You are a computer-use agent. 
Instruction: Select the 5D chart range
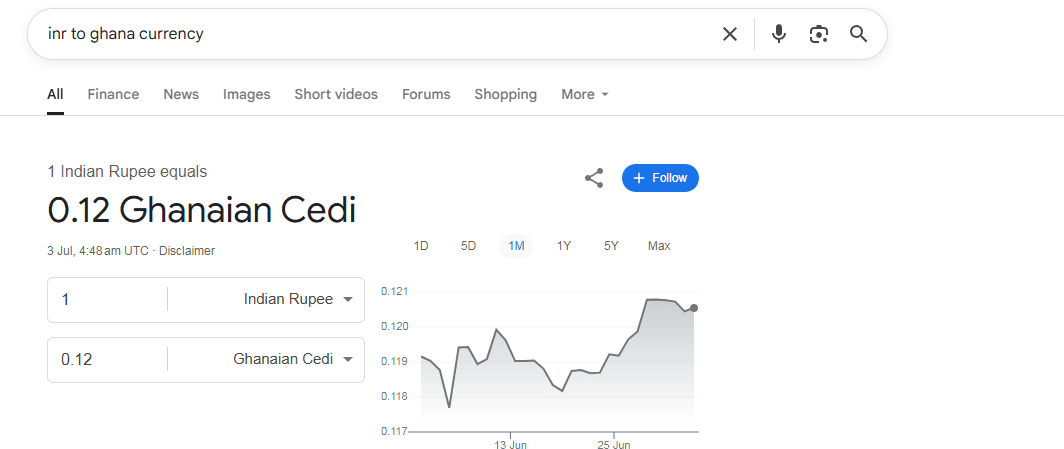coord(468,246)
